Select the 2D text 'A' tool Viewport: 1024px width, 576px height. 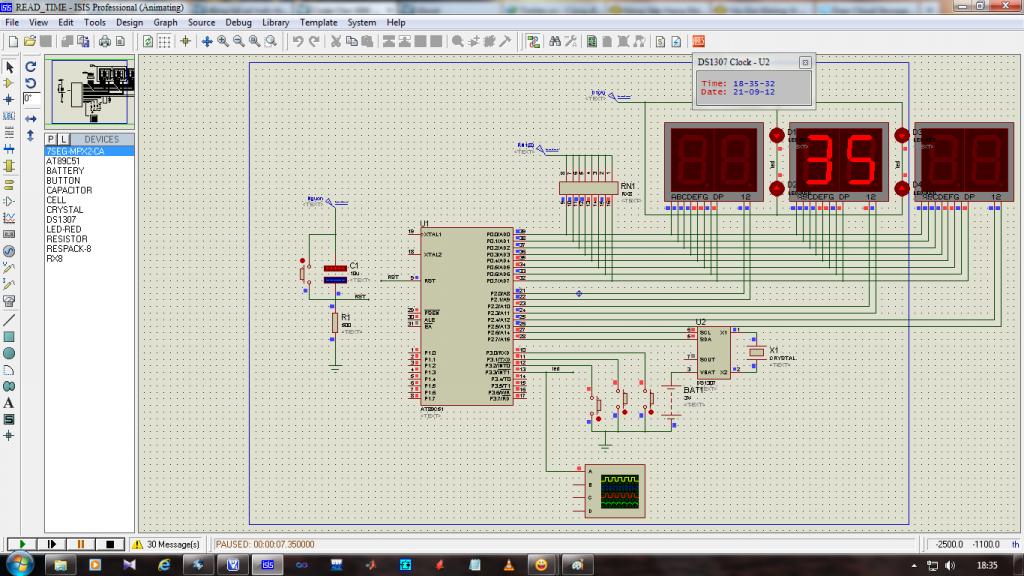coord(9,402)
